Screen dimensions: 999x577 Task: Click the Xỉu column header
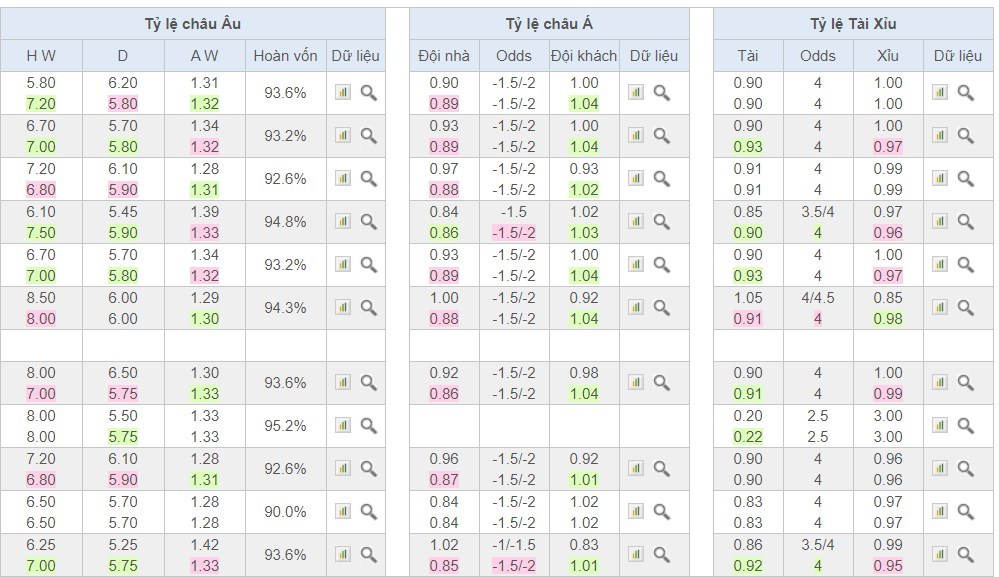coord(888,56)
